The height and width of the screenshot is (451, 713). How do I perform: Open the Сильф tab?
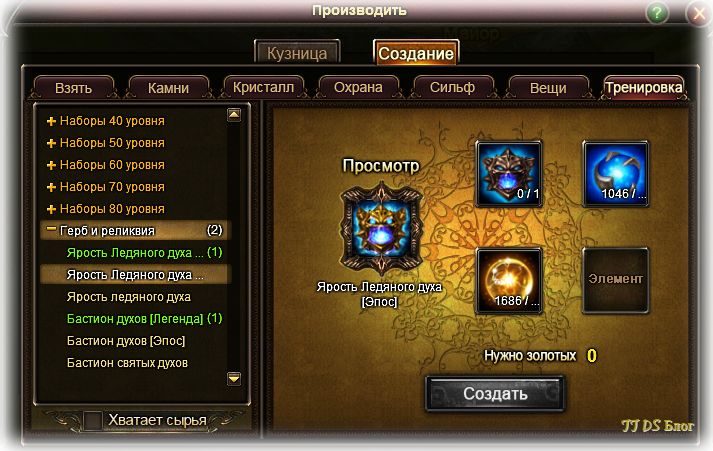(x=452, y=87)
